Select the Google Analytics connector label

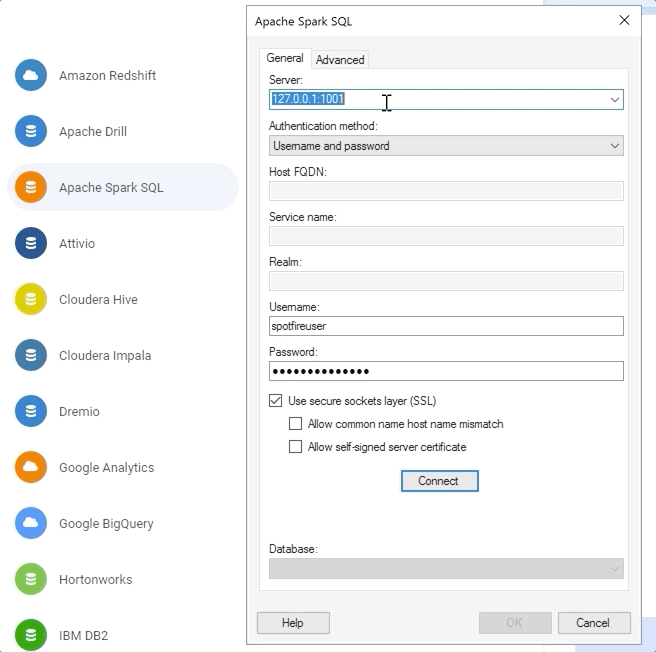[x=107, y=467]
